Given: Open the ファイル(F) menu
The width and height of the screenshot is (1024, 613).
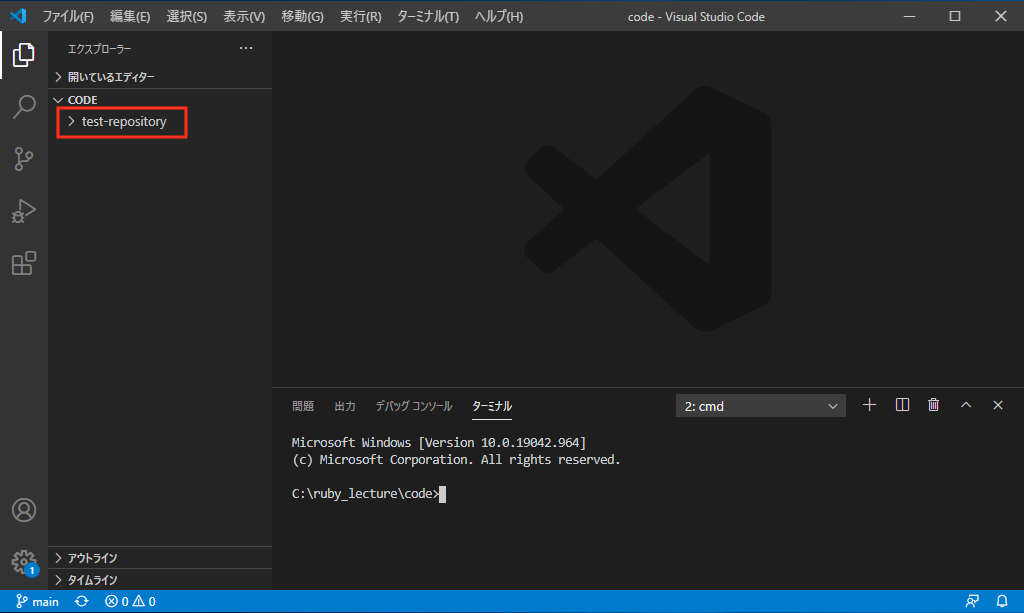Looking at the screenshot, I should 68,16.
